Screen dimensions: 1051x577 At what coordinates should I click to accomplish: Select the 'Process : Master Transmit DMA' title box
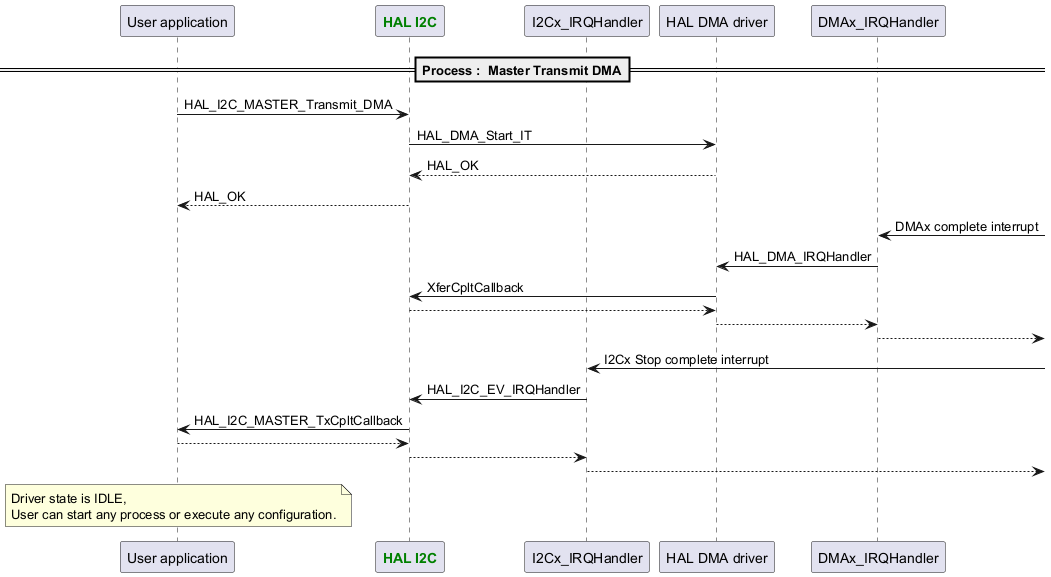tap(522, 70)
